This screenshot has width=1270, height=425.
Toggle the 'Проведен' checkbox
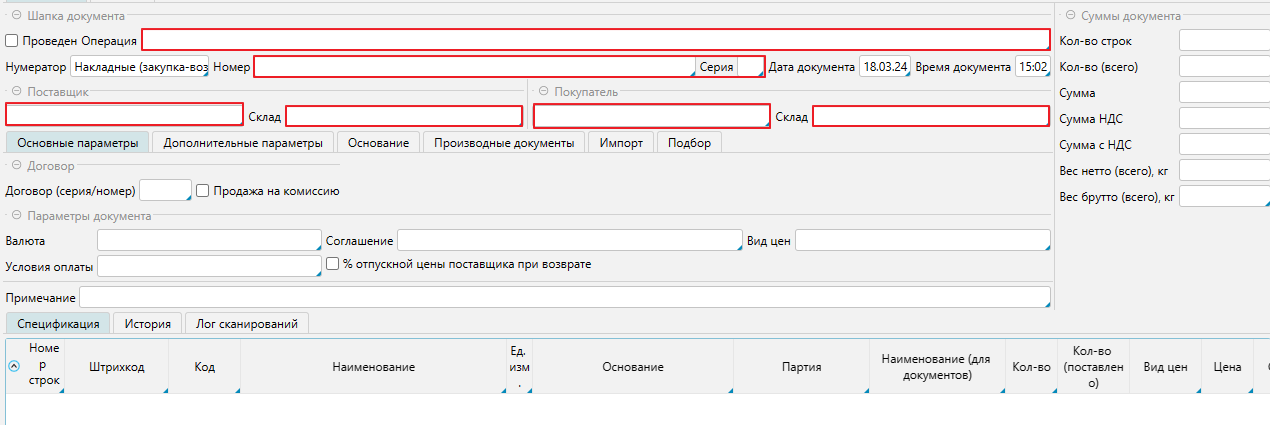tap(12, 41)
